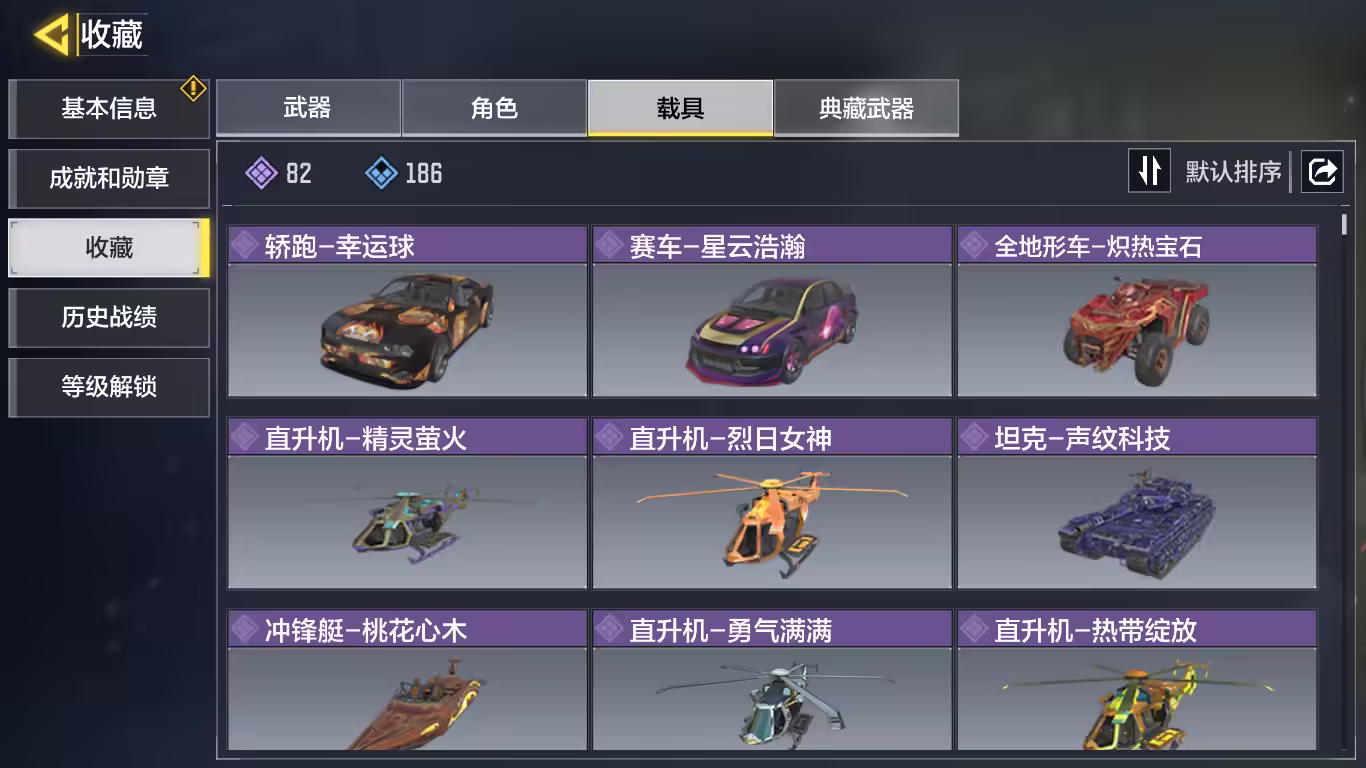Open 成就和勋章 in the sidebar
This screenshot has width=1366, height=768.
click(109, 178)
